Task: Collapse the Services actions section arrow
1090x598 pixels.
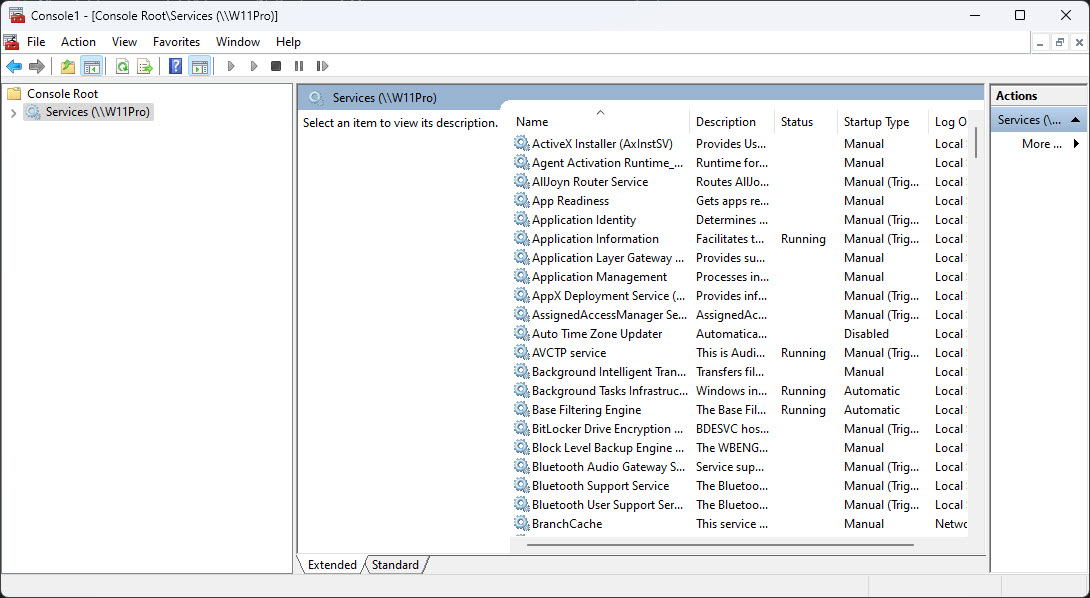Action: coord(1075,120)
